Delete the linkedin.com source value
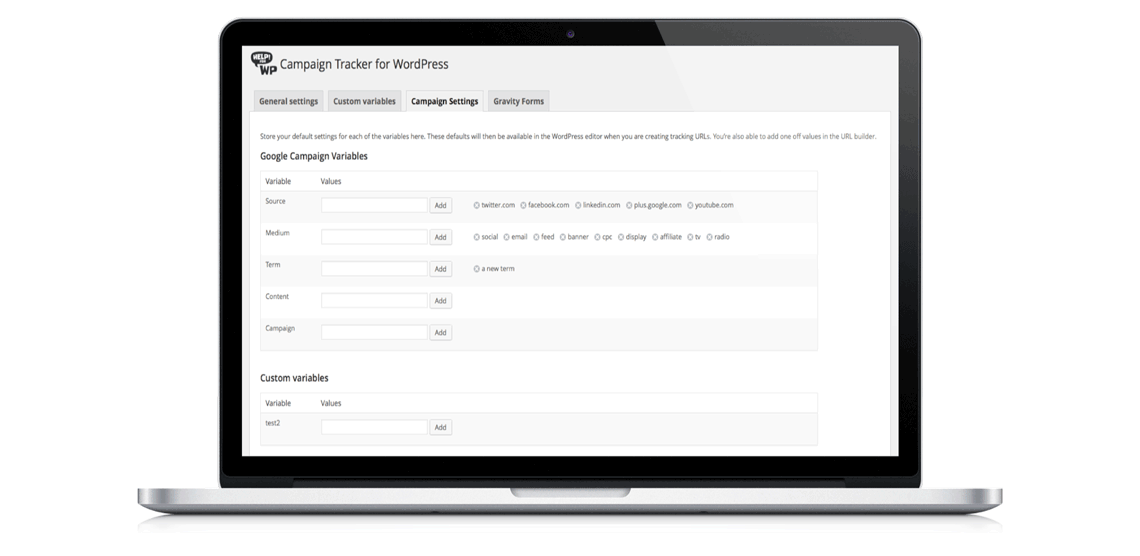This screenshot has width=1140, height=556. click(578, 205)
